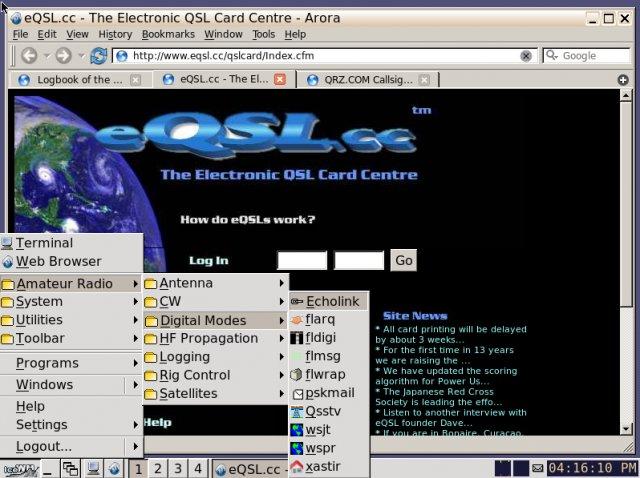The width and height of the screenshot is (640, 478).
Task: Switch to workspace 3 in taskbar
Action: pos(178,468)
